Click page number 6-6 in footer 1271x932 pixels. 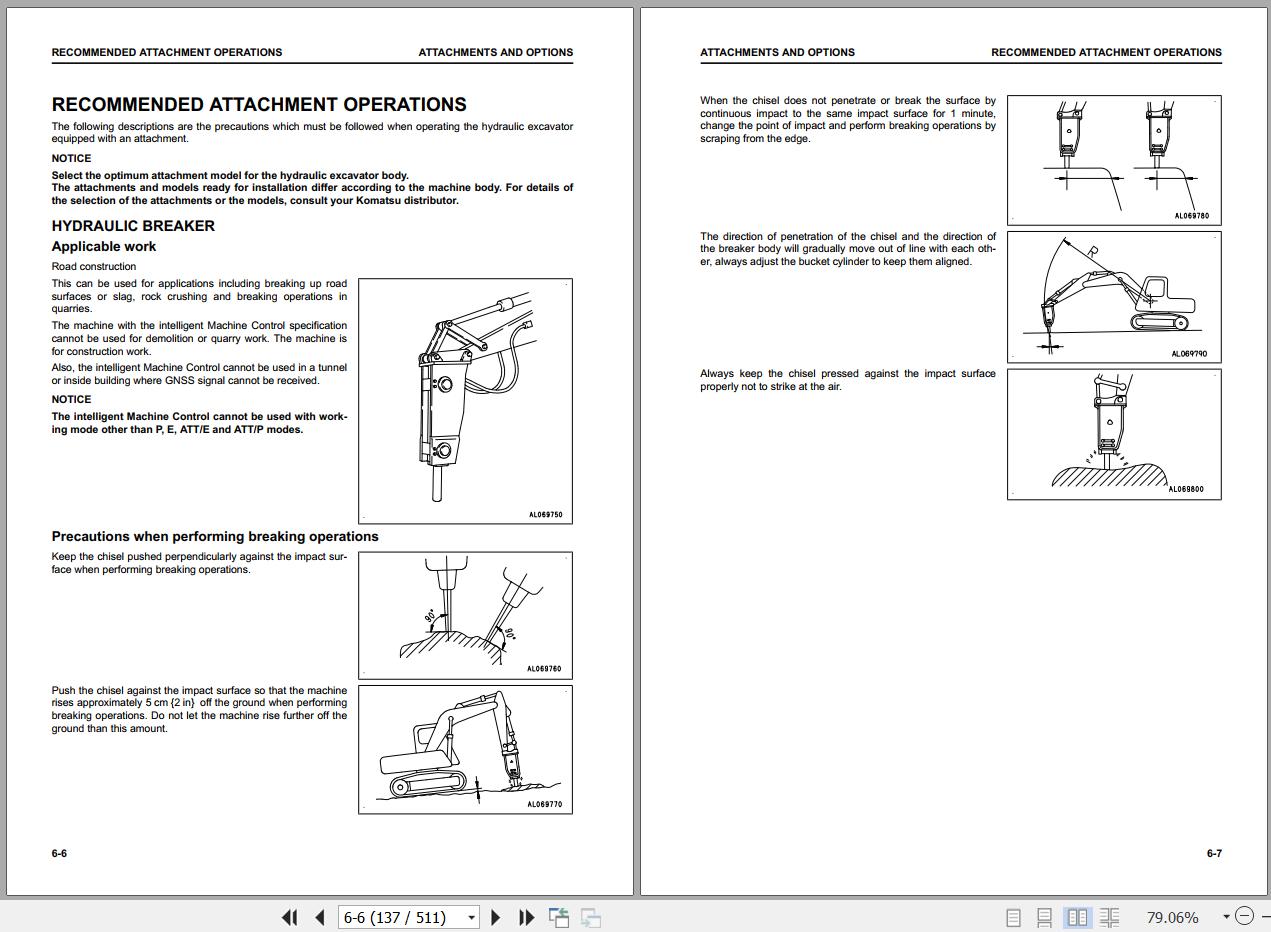coord(59,853)
